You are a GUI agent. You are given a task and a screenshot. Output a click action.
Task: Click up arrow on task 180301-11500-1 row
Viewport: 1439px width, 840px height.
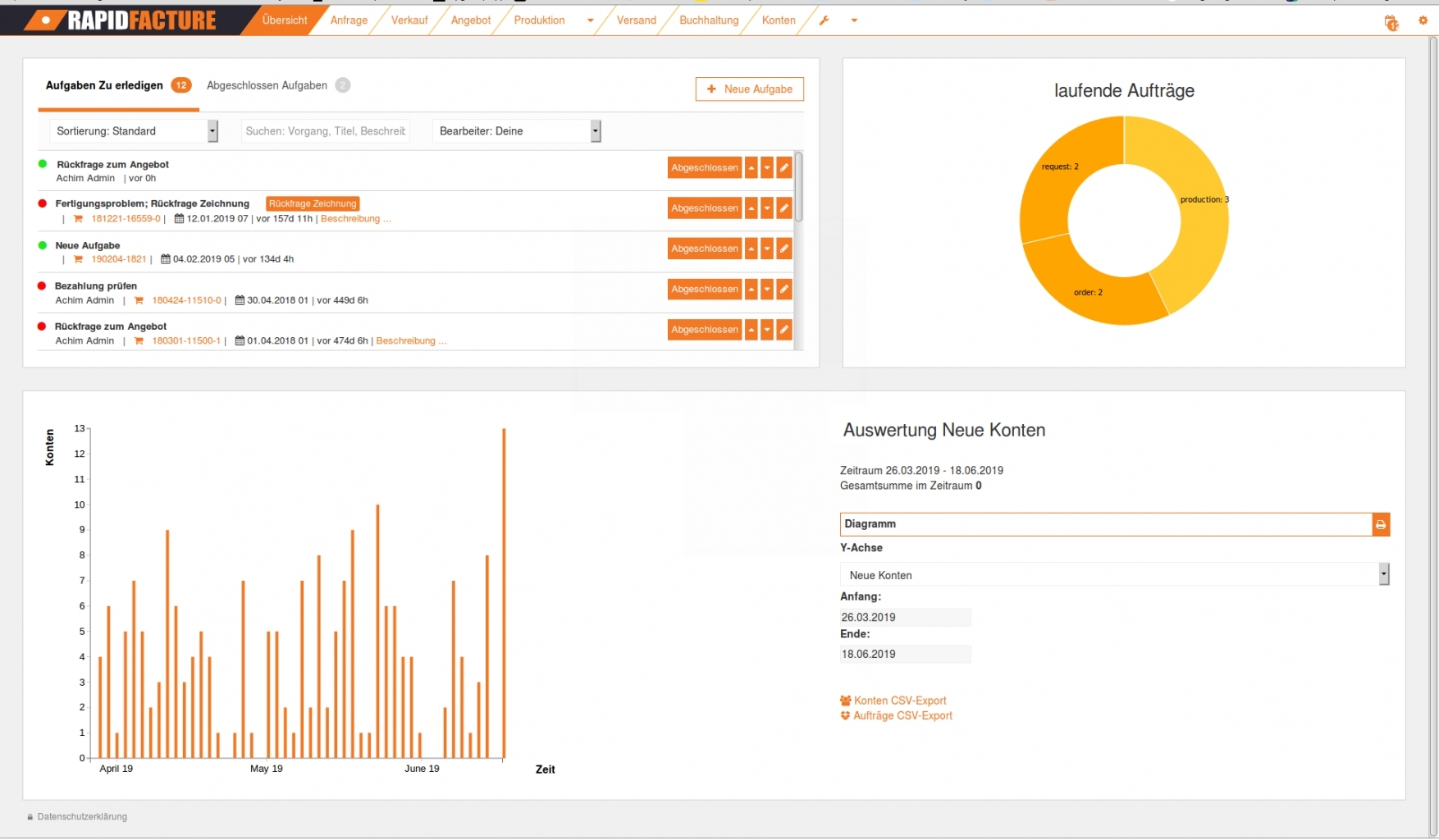coord(751,330)
